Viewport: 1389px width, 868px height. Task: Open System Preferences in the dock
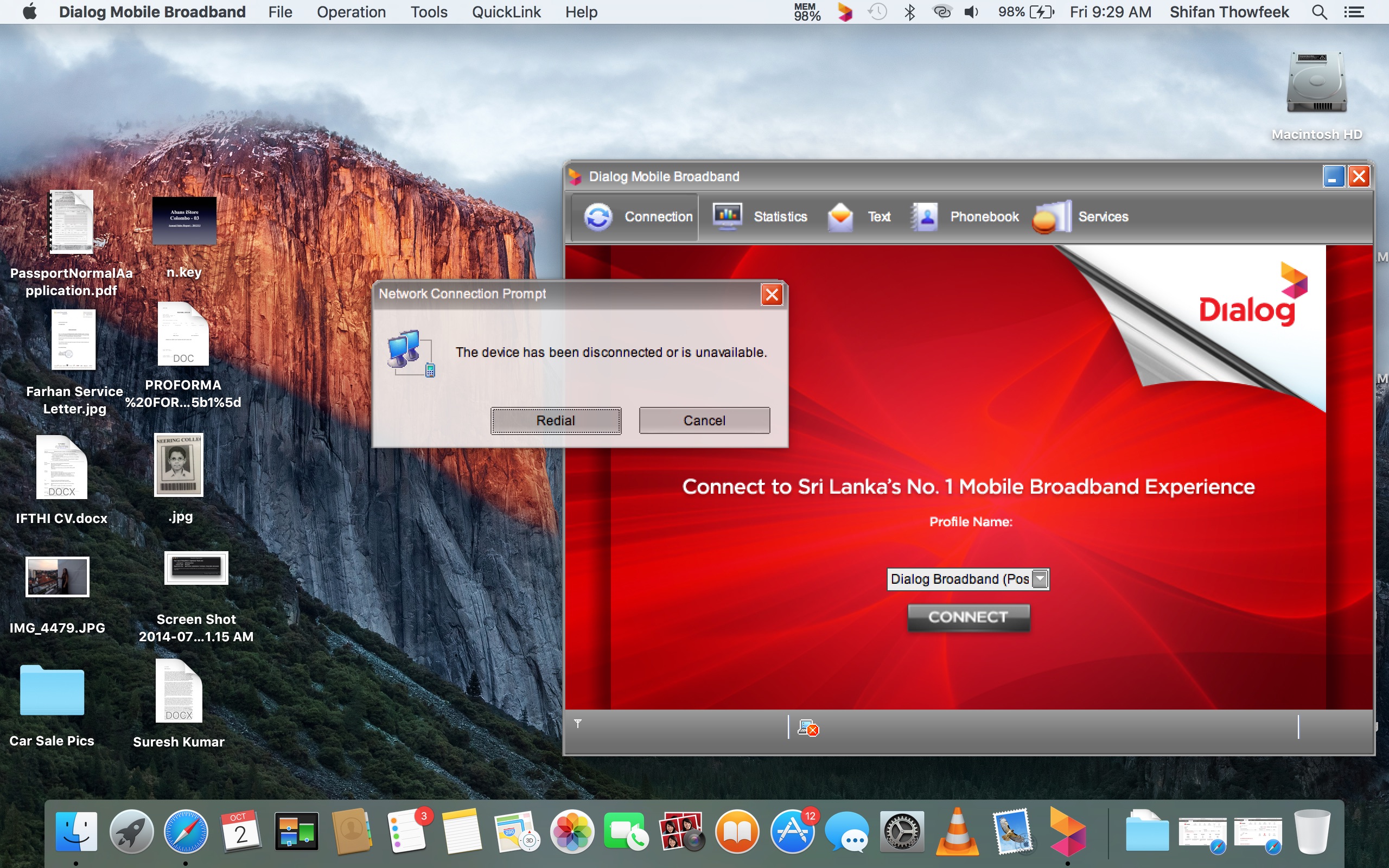[902, 832]
